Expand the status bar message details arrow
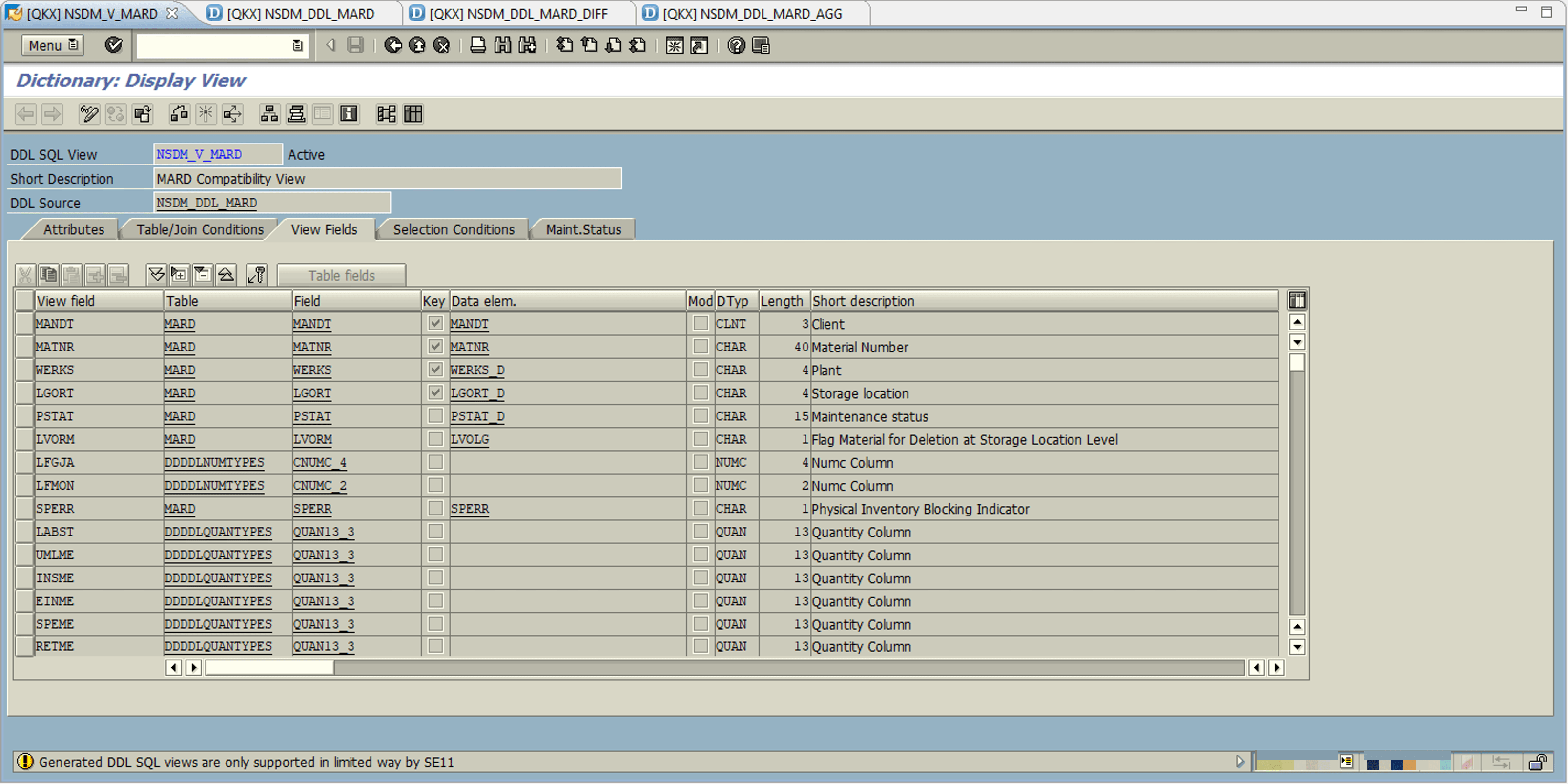The width and height of the screenshot is (1568, 784). [x=1240, y=762]
